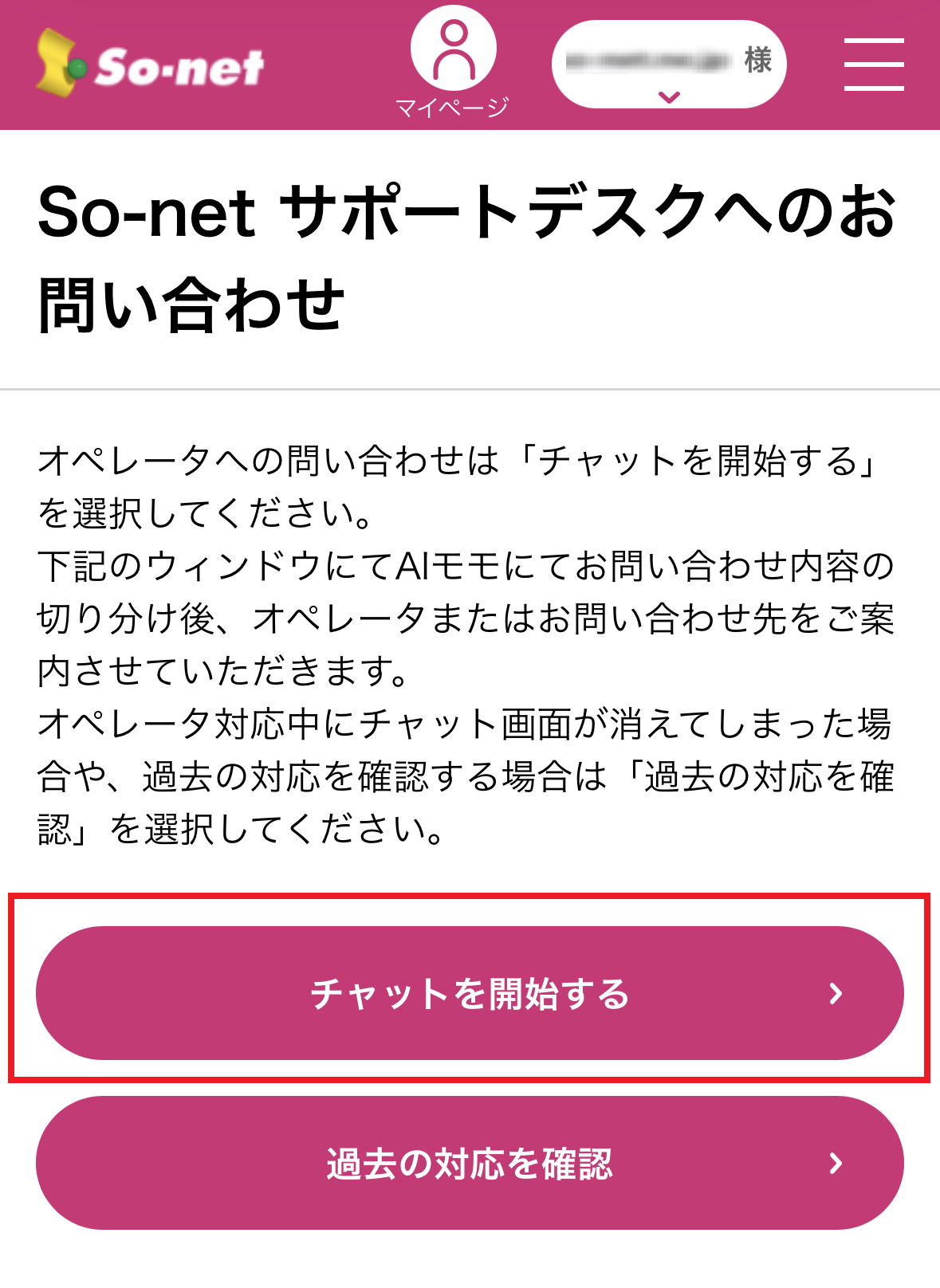Expand the account chevron below username

[x=669, y=97]
